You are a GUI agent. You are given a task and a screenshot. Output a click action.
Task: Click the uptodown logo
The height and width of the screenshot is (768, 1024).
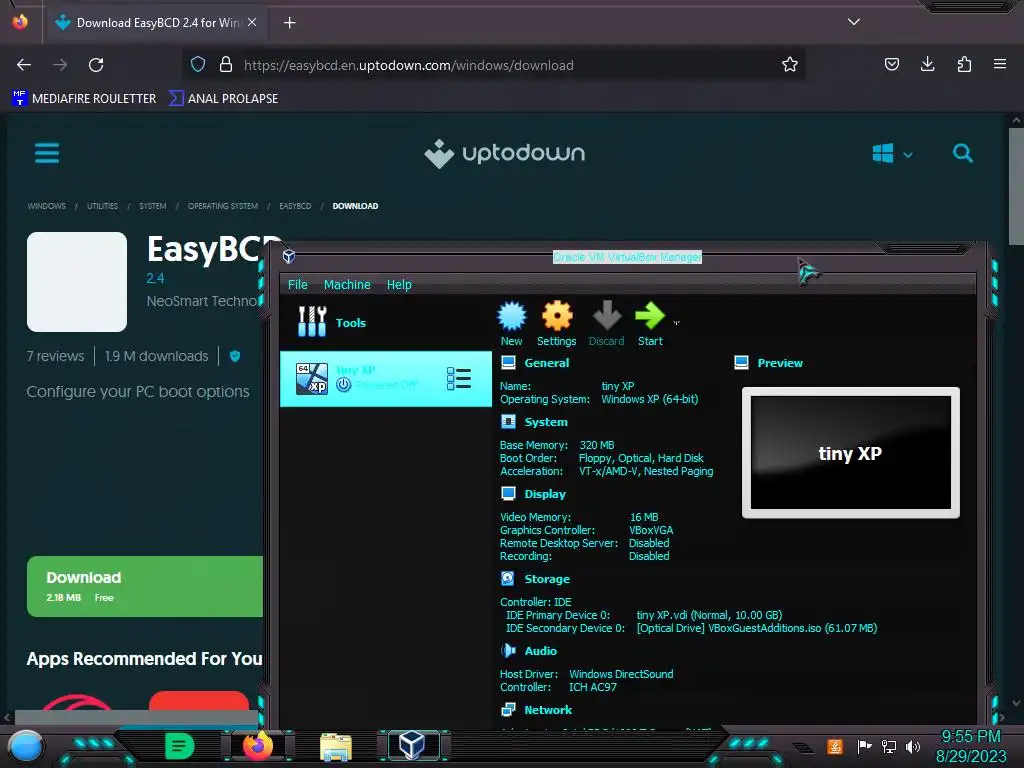[x=504, y=153]
